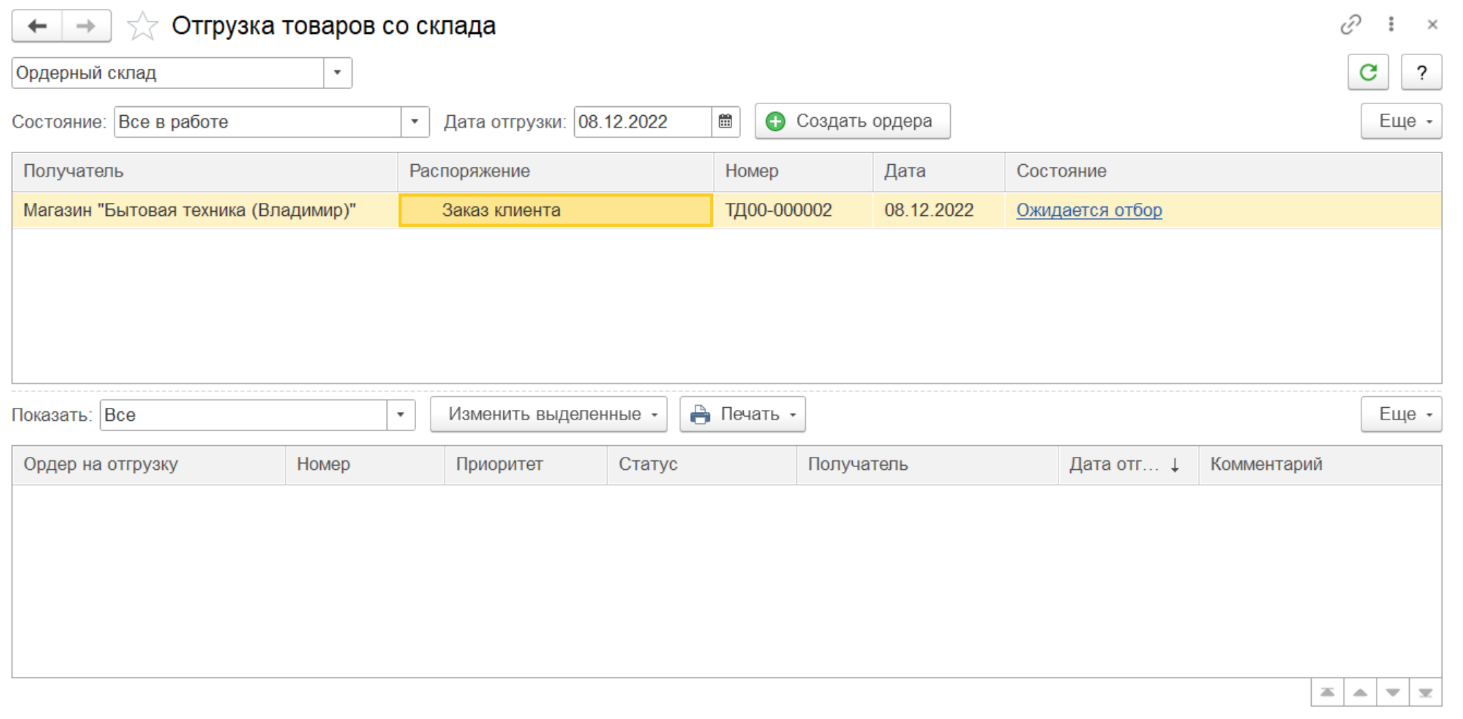Open help with the question mark button

(1421, 72)
